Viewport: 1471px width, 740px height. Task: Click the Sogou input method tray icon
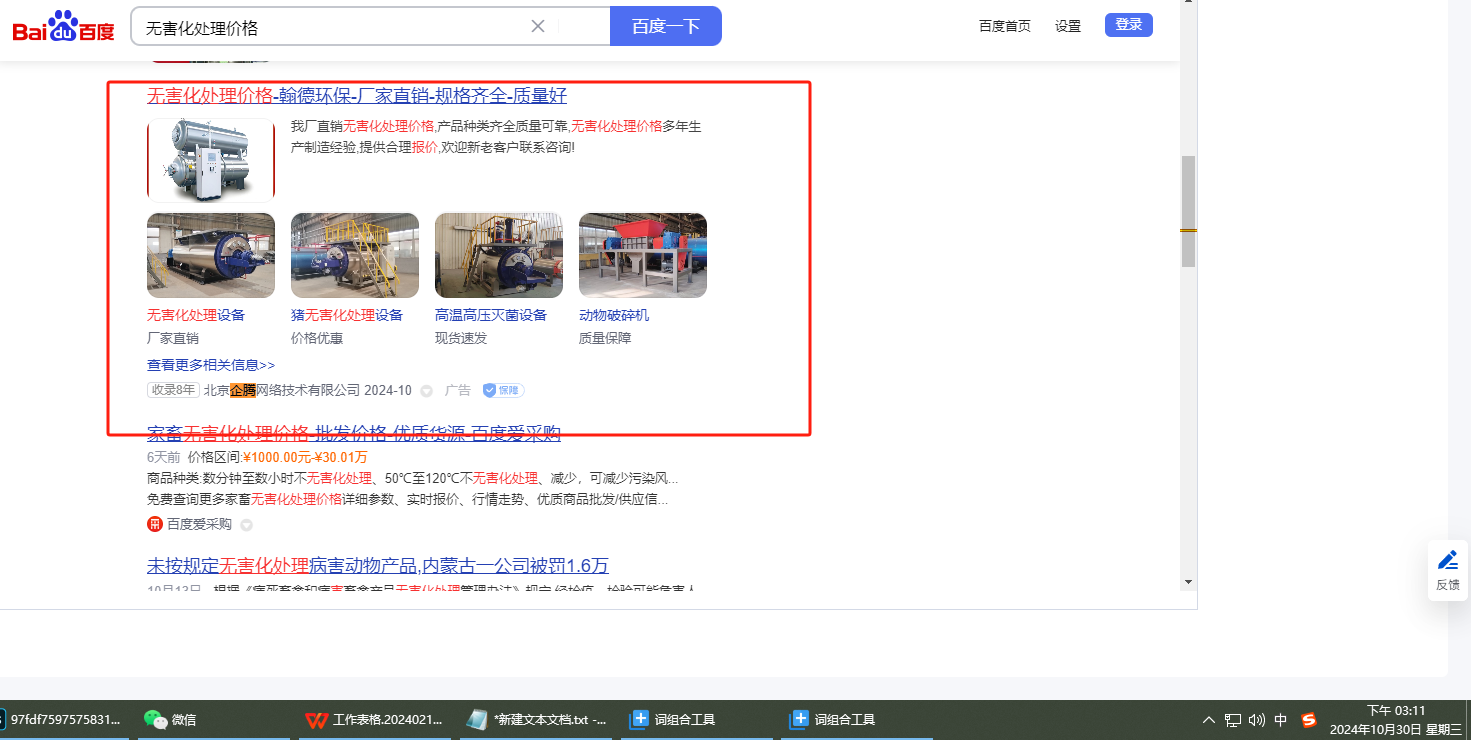(1309, 719)
